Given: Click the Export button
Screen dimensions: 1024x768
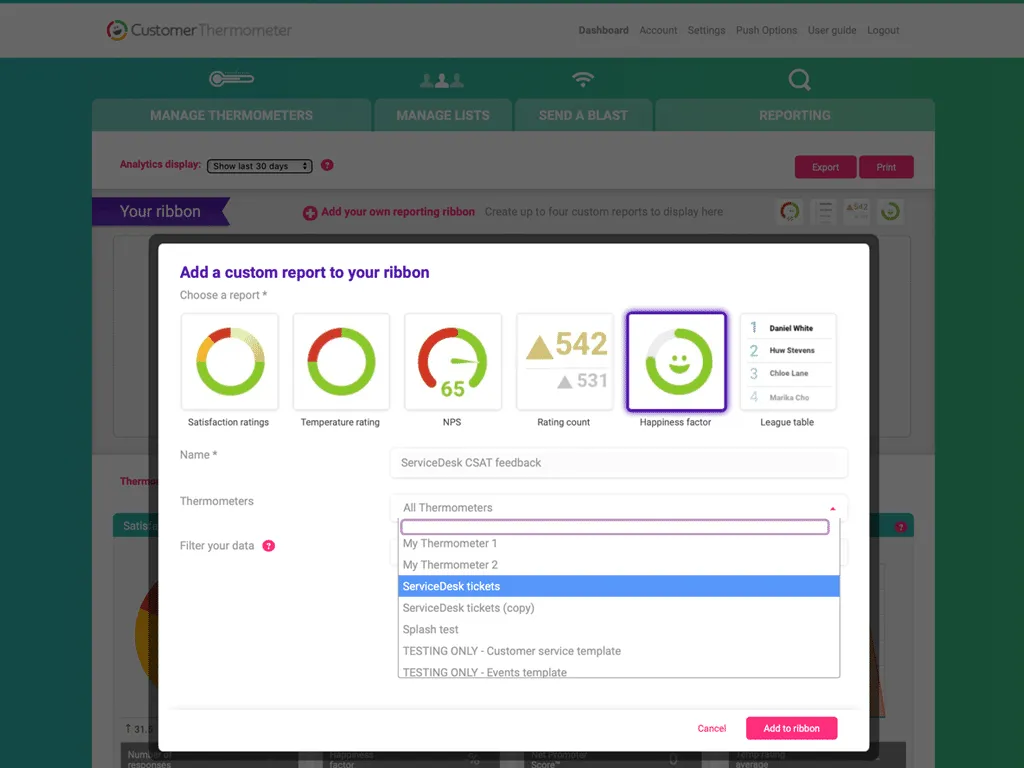Looking at the screenshot, I should 825,167.
